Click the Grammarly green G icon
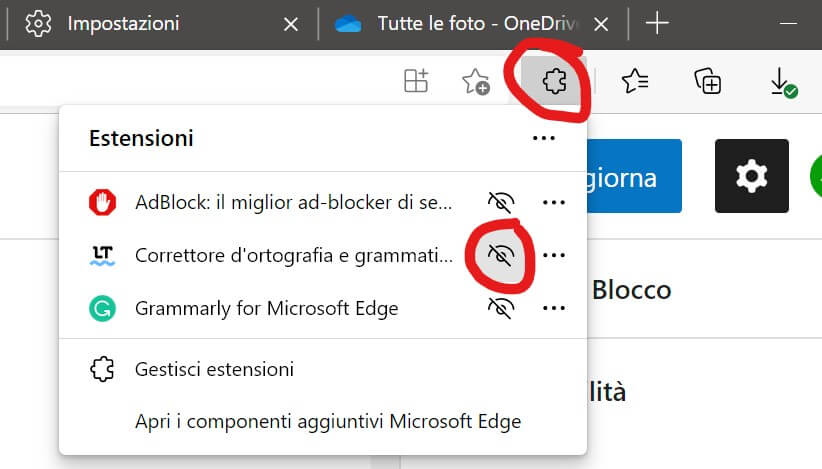The image size is (822, 469). coord(103,308)
